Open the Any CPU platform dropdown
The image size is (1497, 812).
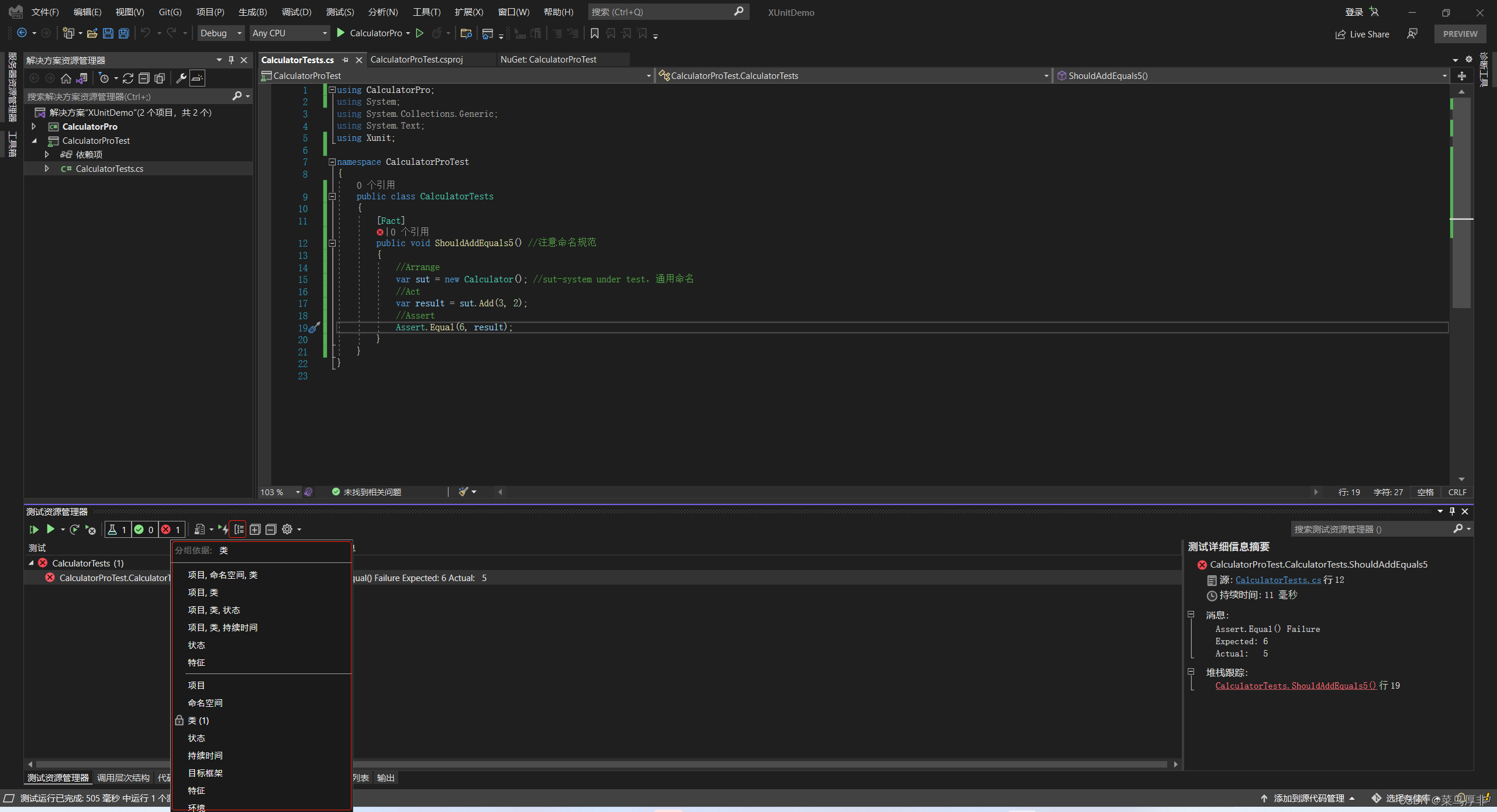point(289,33)
